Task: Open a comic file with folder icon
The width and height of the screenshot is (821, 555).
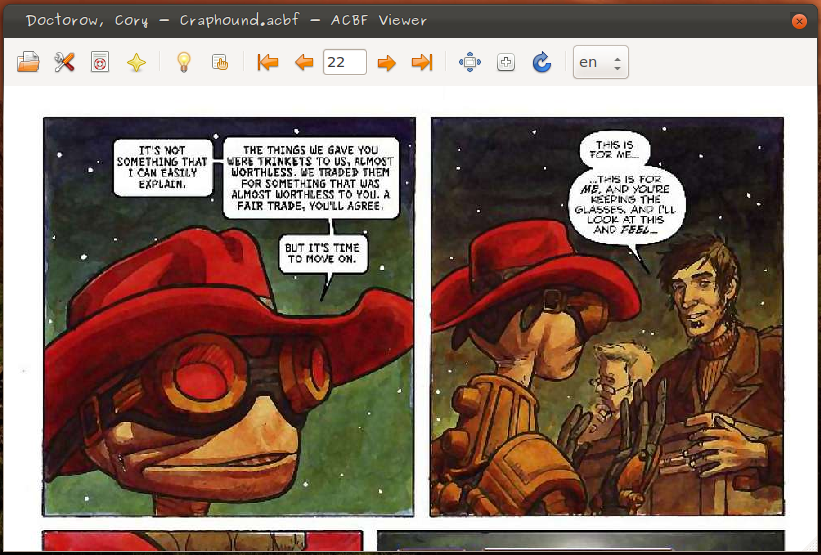Action: point(28,62)
